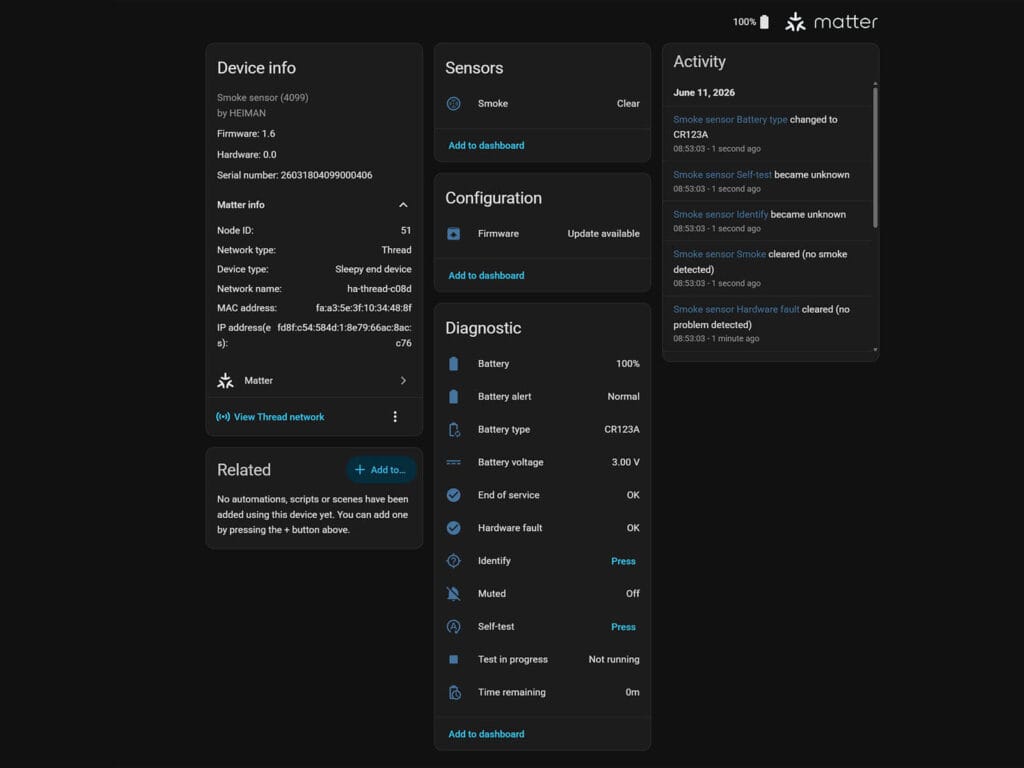
Task: Click the serial number 26031804099000406
Action: pyautogui.click(x=327, y=175)
